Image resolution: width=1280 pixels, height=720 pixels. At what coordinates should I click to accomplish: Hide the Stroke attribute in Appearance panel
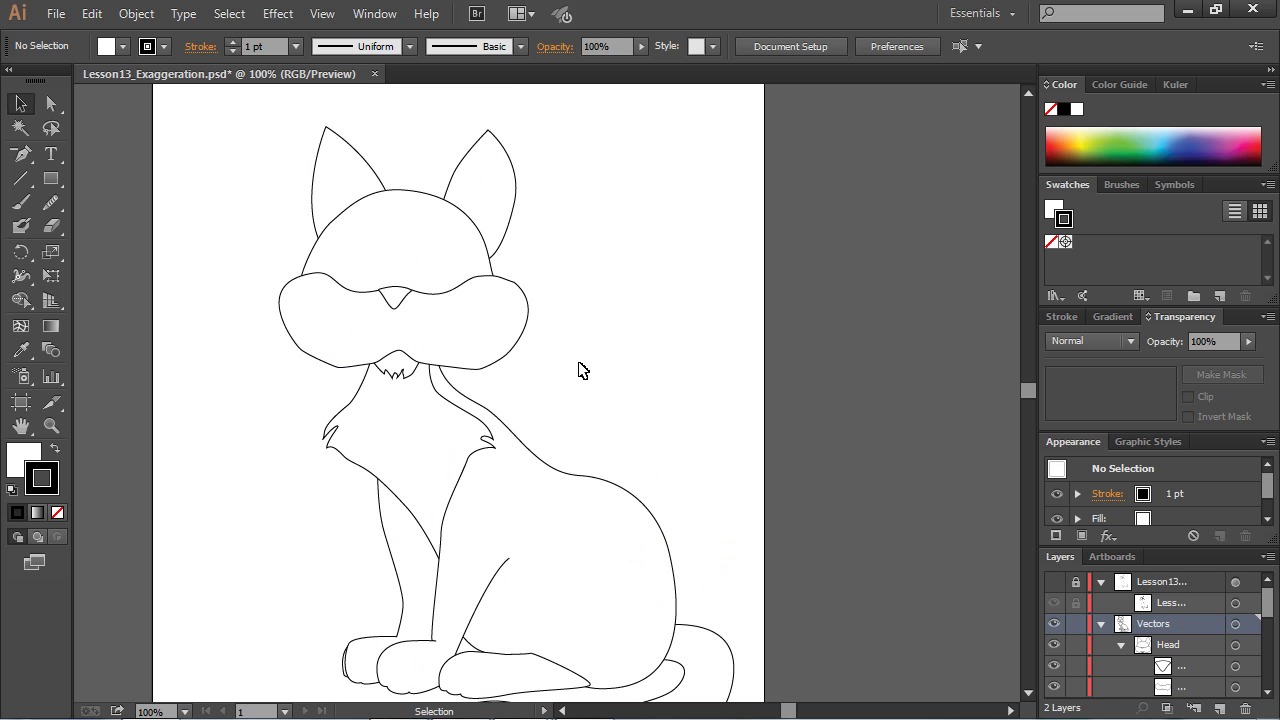[1057, 494]
